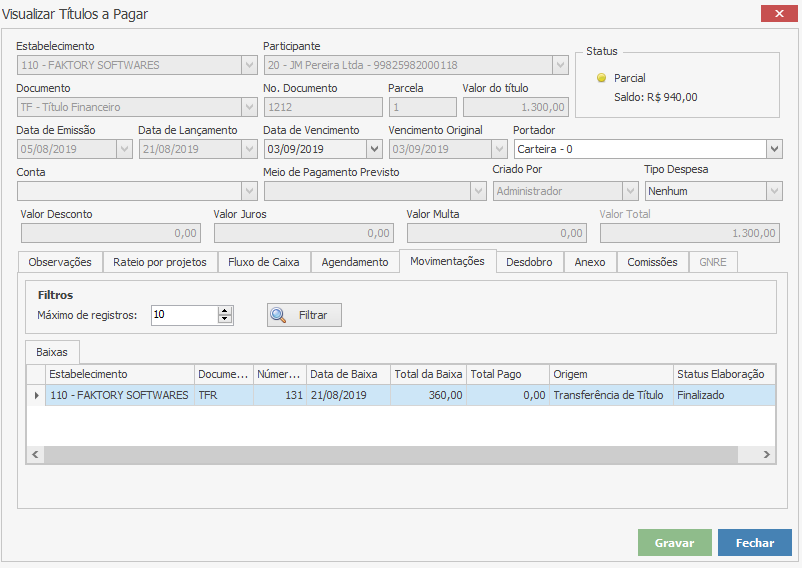Go to the Agendamento tab
The height and width of the screenshot is (568, 802).
pos(354,262)
